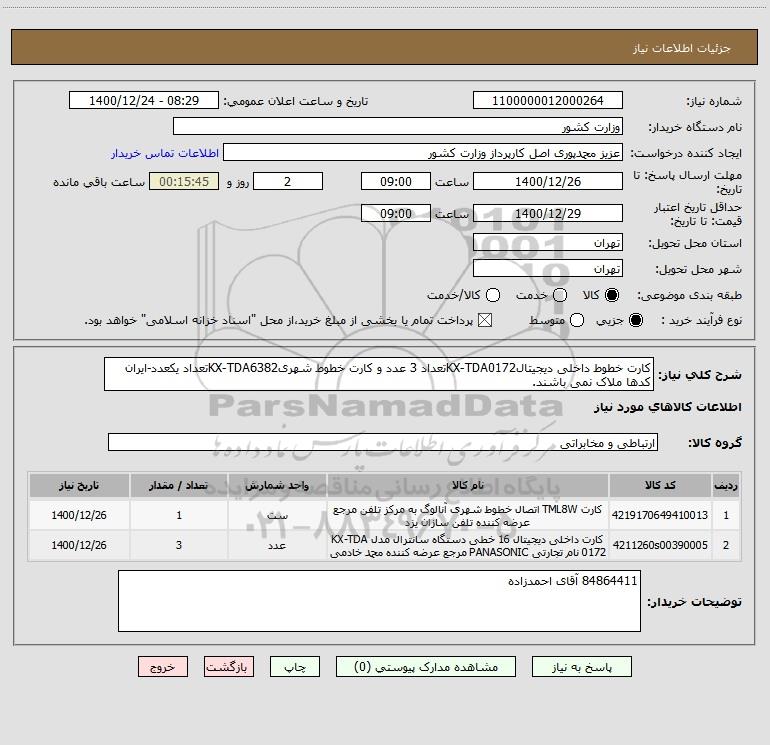This screenshot has width=770, height=745.
Task: Select the خدمت radio button
Action: click(x=560, y=295)
